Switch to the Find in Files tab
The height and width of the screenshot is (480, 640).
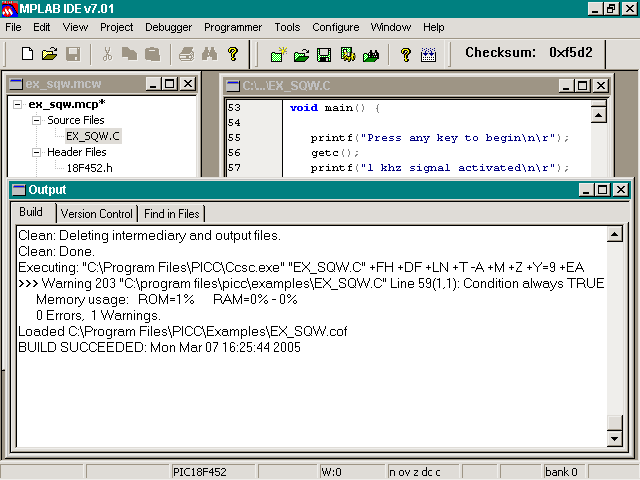pos(172,214)
